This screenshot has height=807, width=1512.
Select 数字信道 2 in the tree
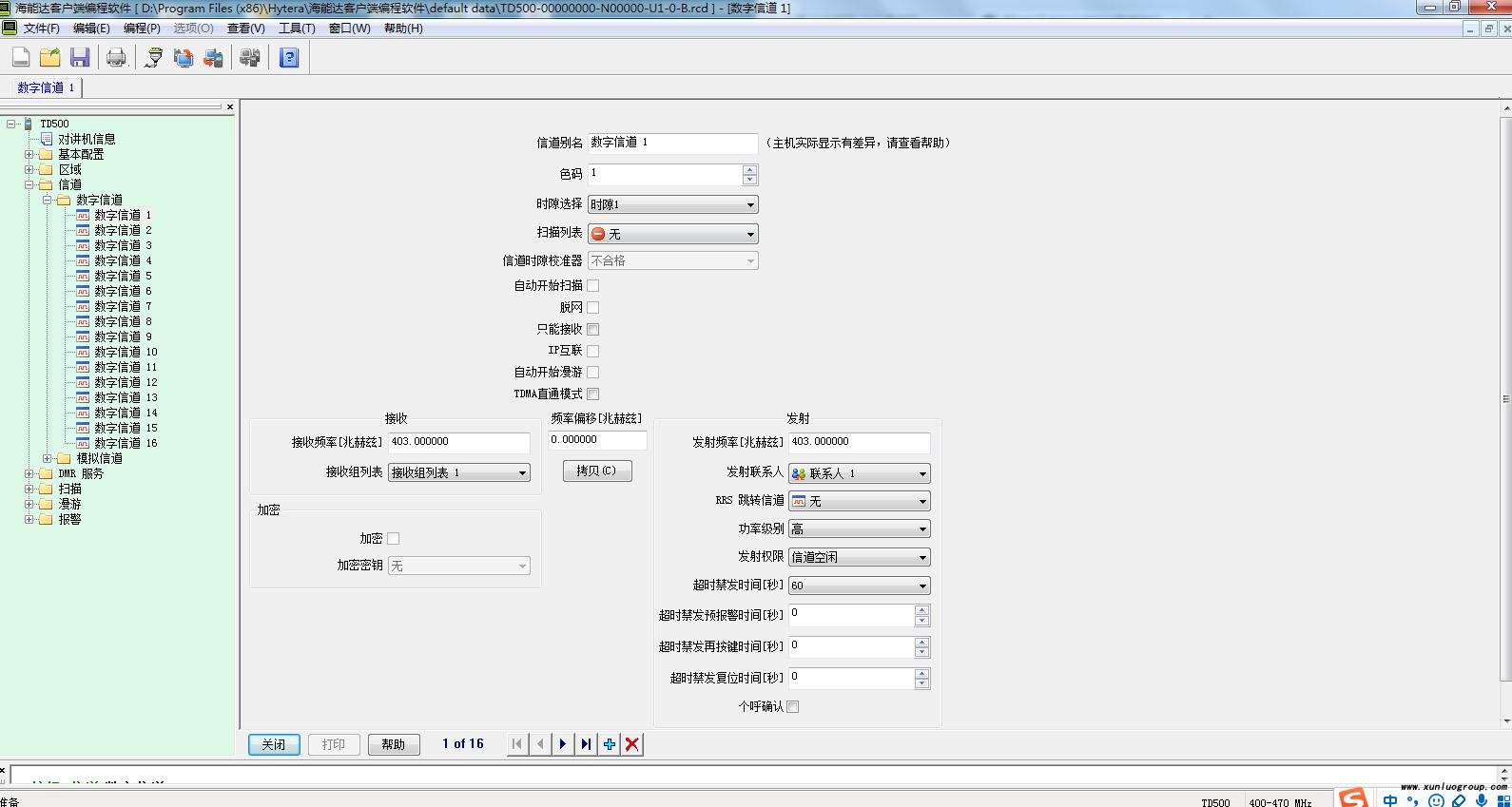pyautogui.click(x=123, y=230)
